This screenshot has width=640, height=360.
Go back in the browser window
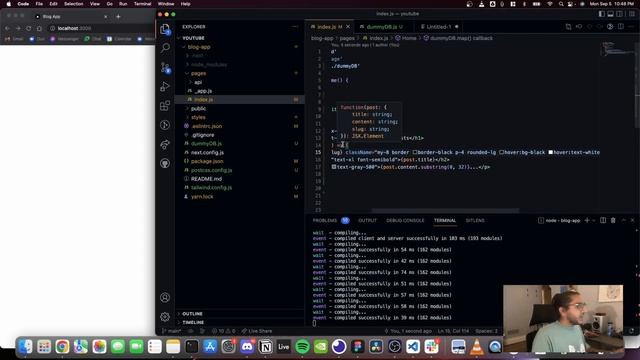pos(7,29)
